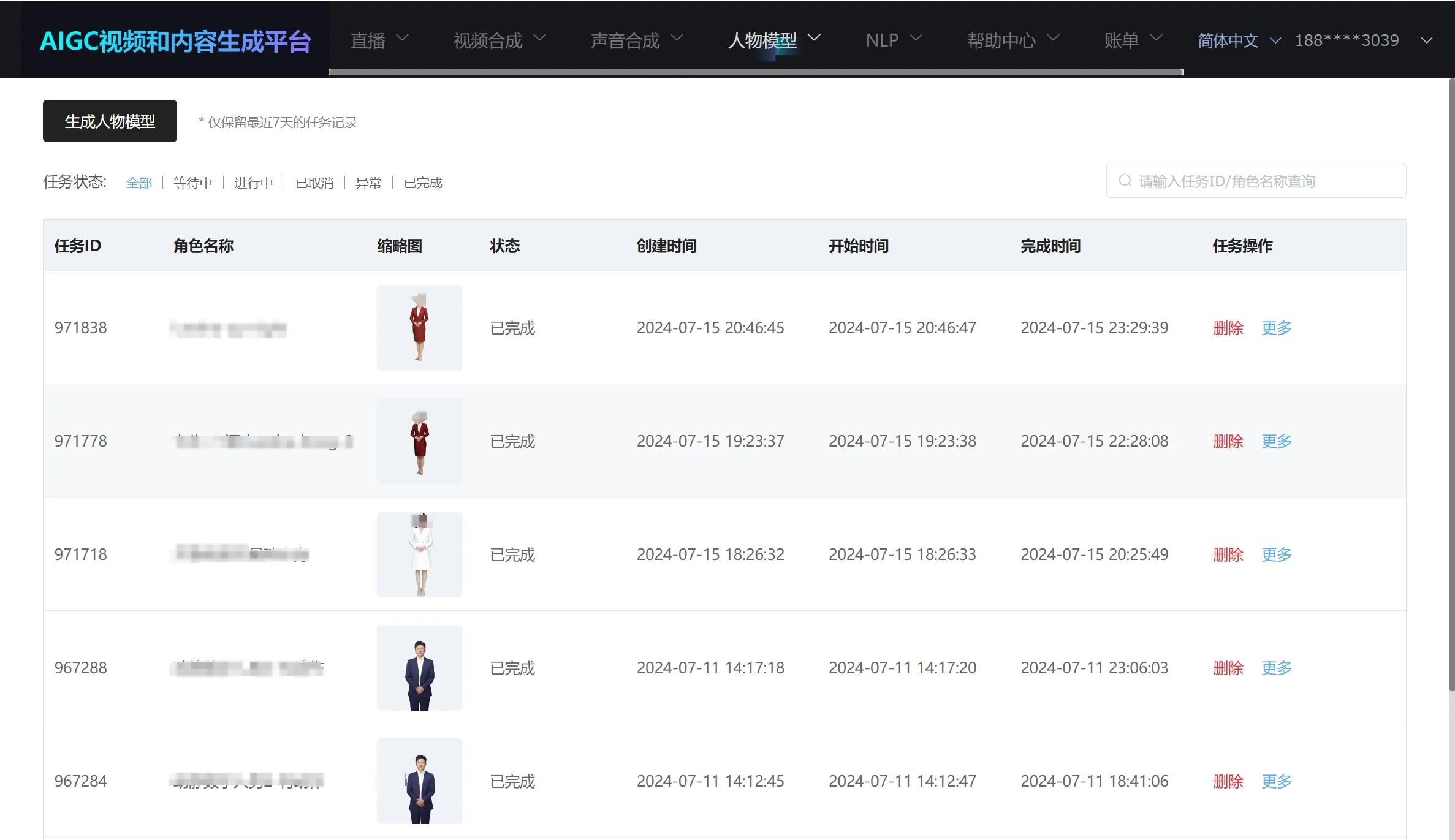Delete task 971778 via 删除
The image size is (1455, 840).
[1228, 441]
